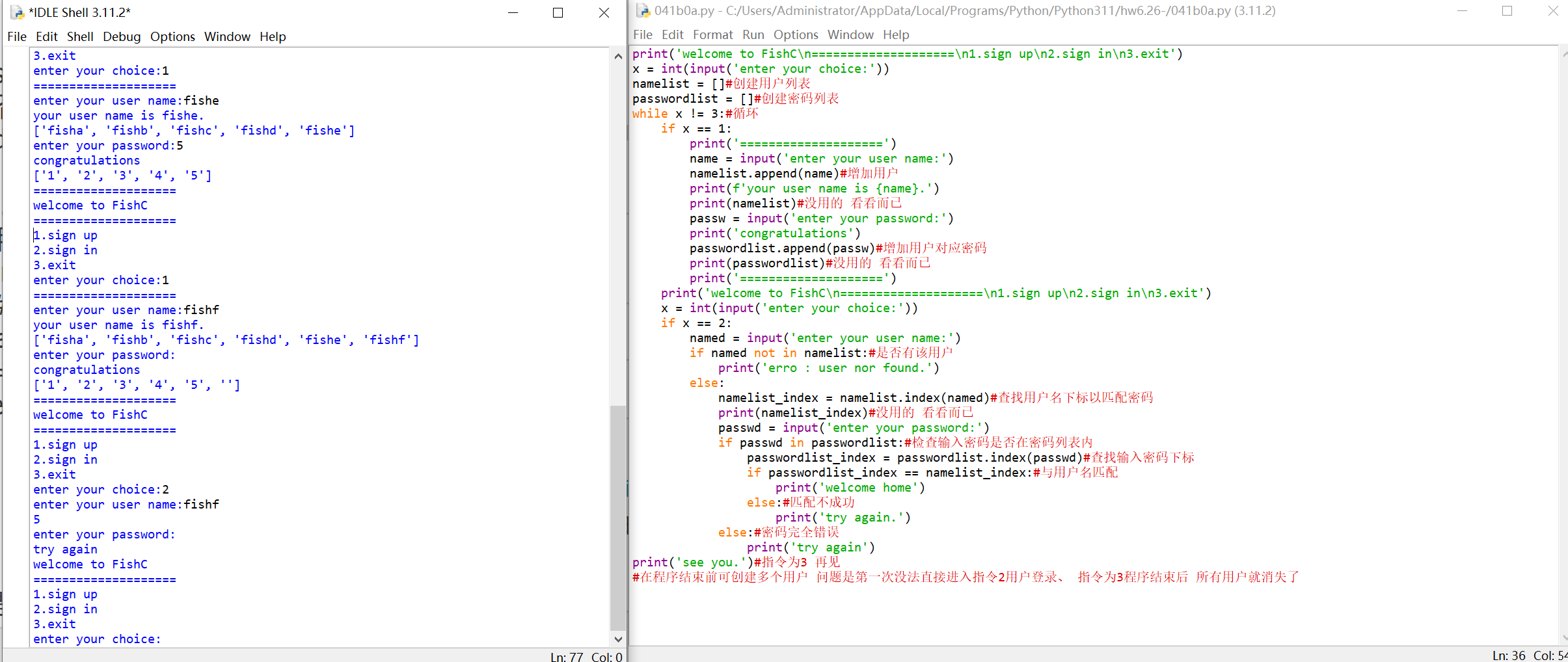Click the print('see you.') line
The image size is (1568, 662).
pyautogui.click(x=736, y=563)
